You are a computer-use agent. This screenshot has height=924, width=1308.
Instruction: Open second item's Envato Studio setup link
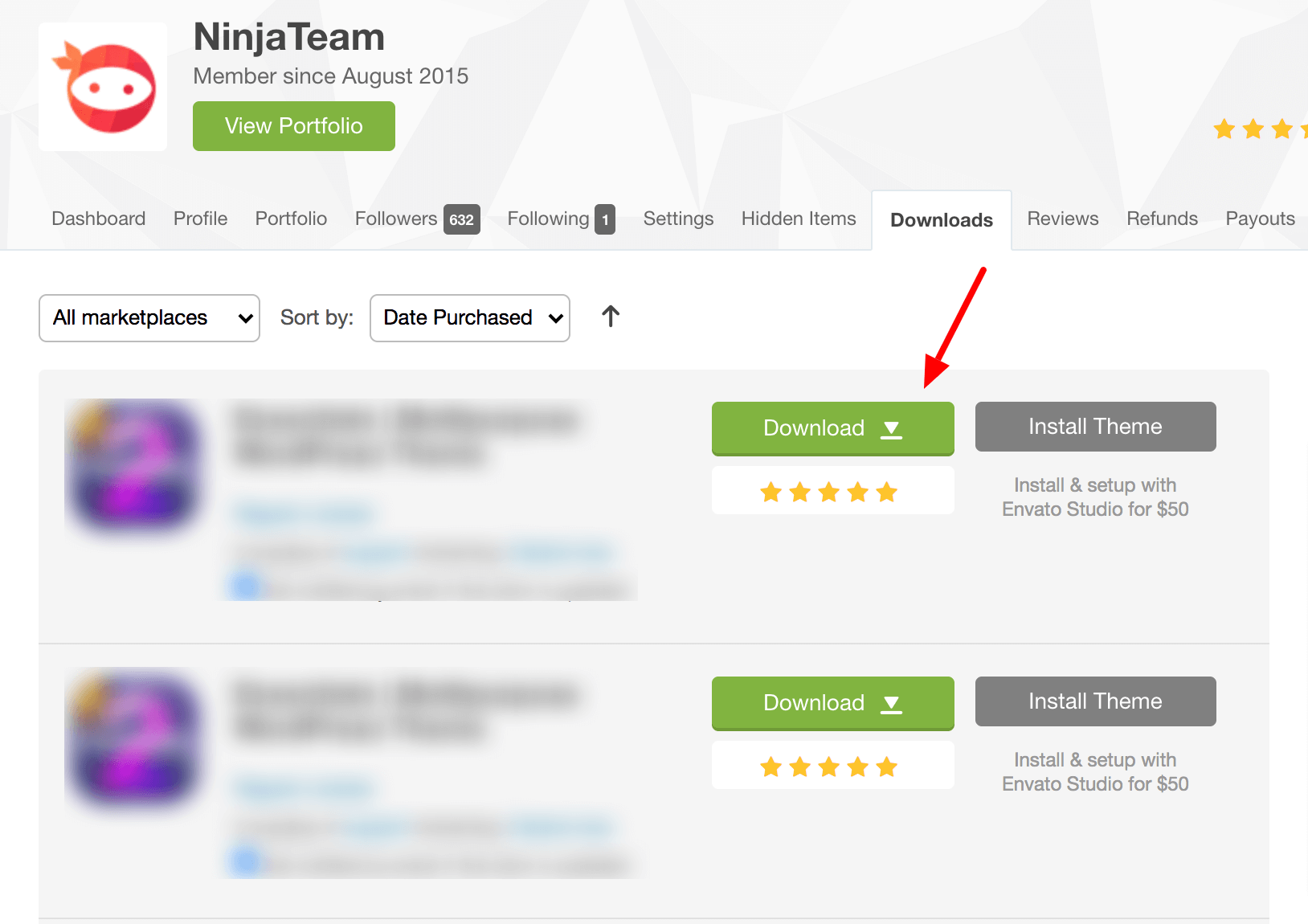[1095, 772]
